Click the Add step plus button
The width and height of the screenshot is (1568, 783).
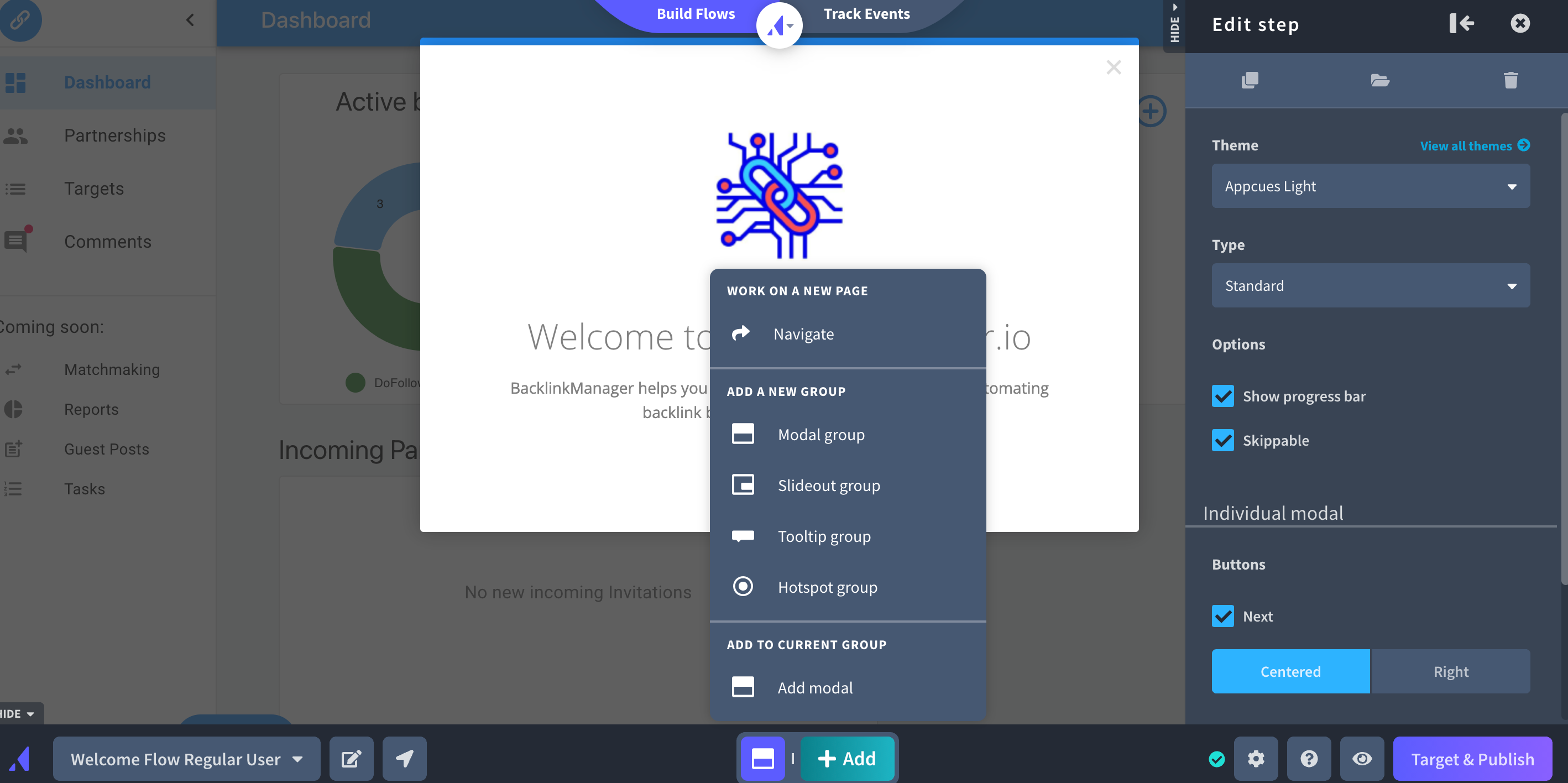pyautogui.click(x=847, y=758)
